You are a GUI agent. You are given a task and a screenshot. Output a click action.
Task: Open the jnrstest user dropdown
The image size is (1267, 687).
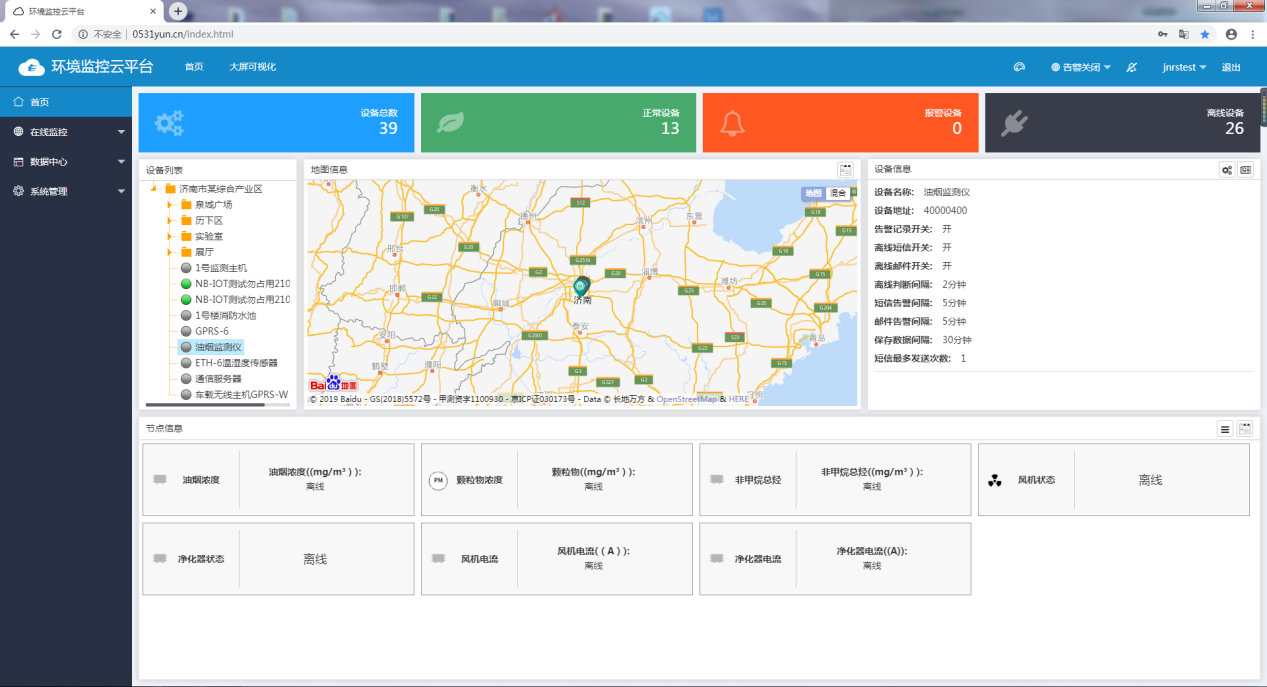[1185, 67]
